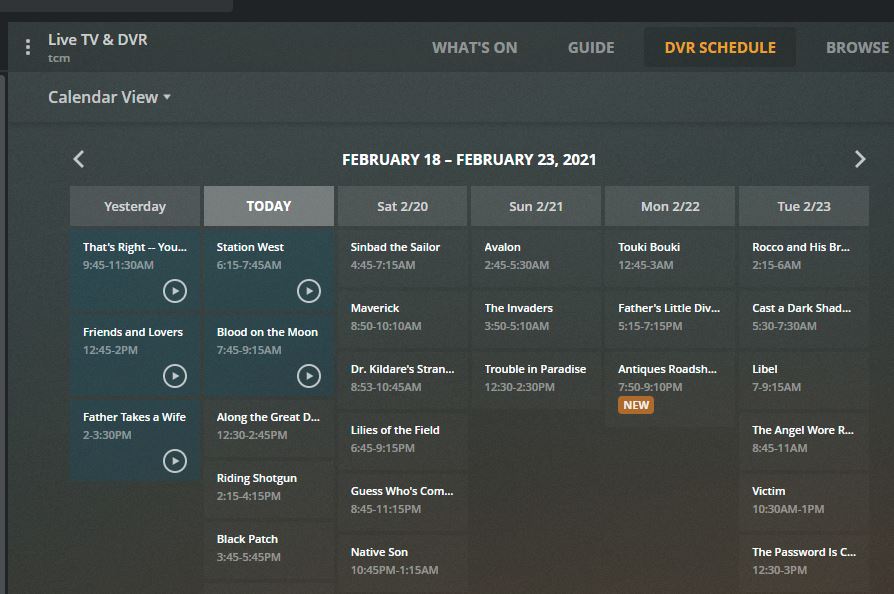This screenshot has width=894, height=594.
Task: Select the TODAY column header
Action: click(x=267, y=206)
